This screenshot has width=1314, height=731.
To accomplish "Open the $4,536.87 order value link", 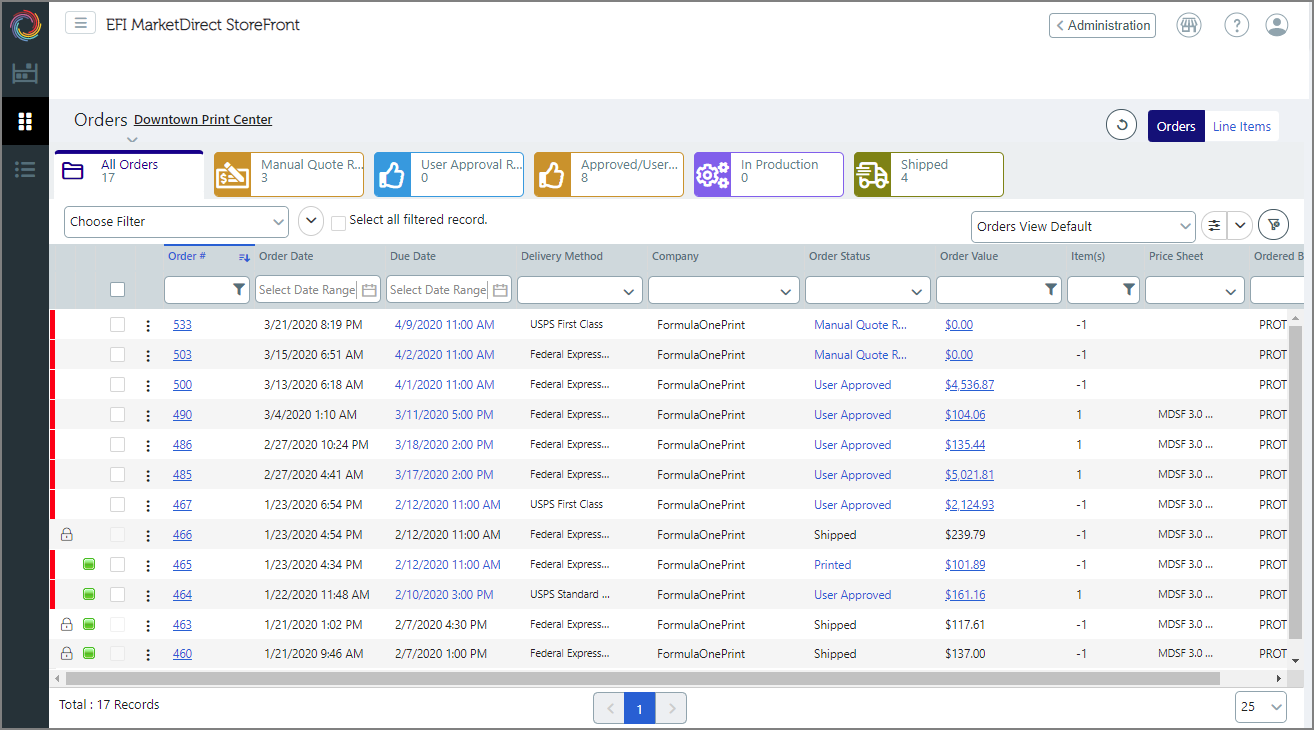I will pyautogui.click(x=969, y=385).
